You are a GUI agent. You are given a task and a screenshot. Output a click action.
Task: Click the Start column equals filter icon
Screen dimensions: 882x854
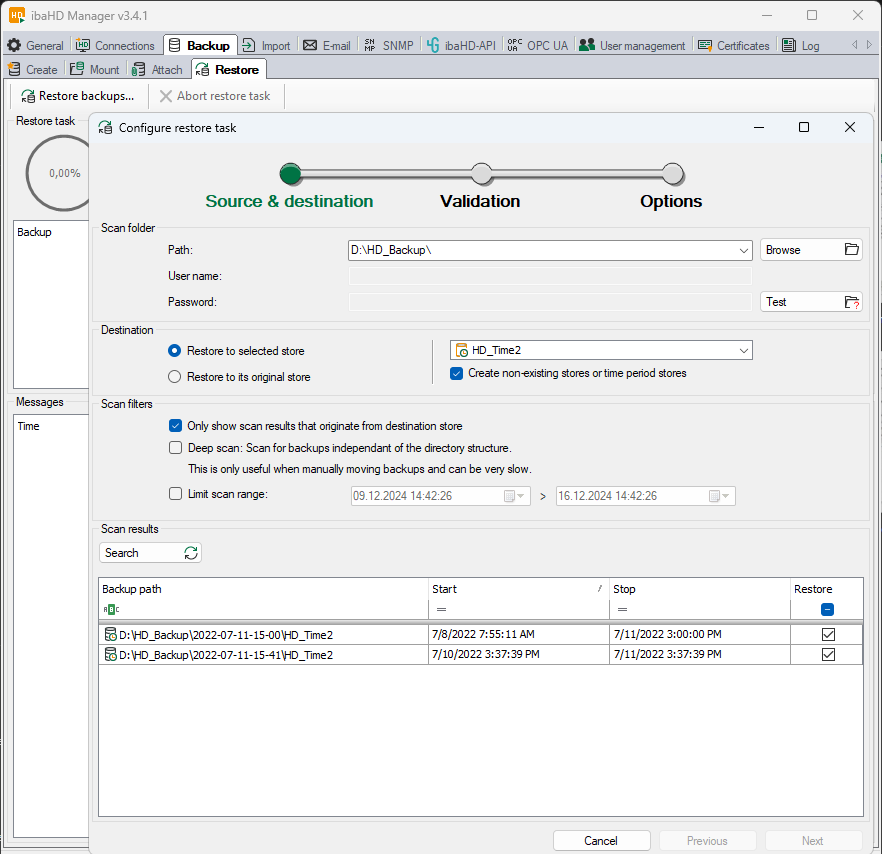[x=441, y=609]
